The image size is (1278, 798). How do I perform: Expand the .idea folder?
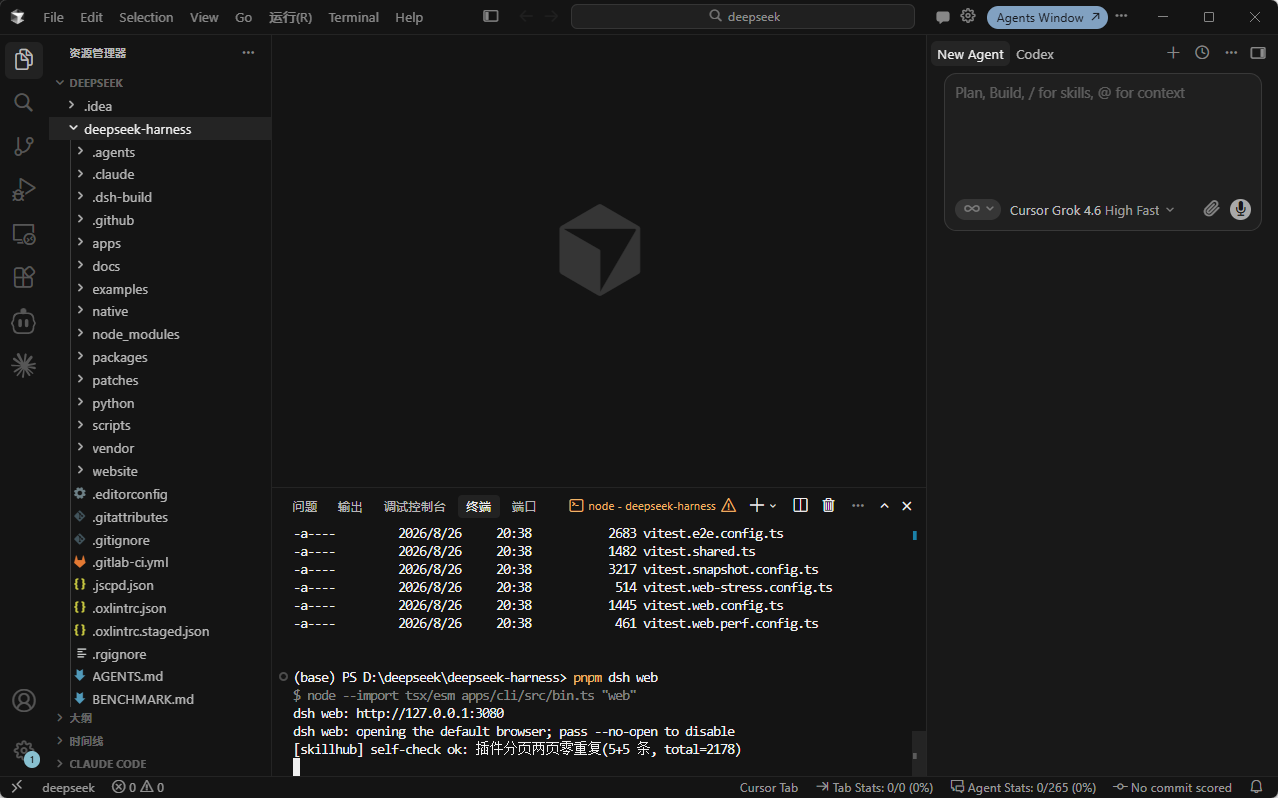tap(160, 106)
